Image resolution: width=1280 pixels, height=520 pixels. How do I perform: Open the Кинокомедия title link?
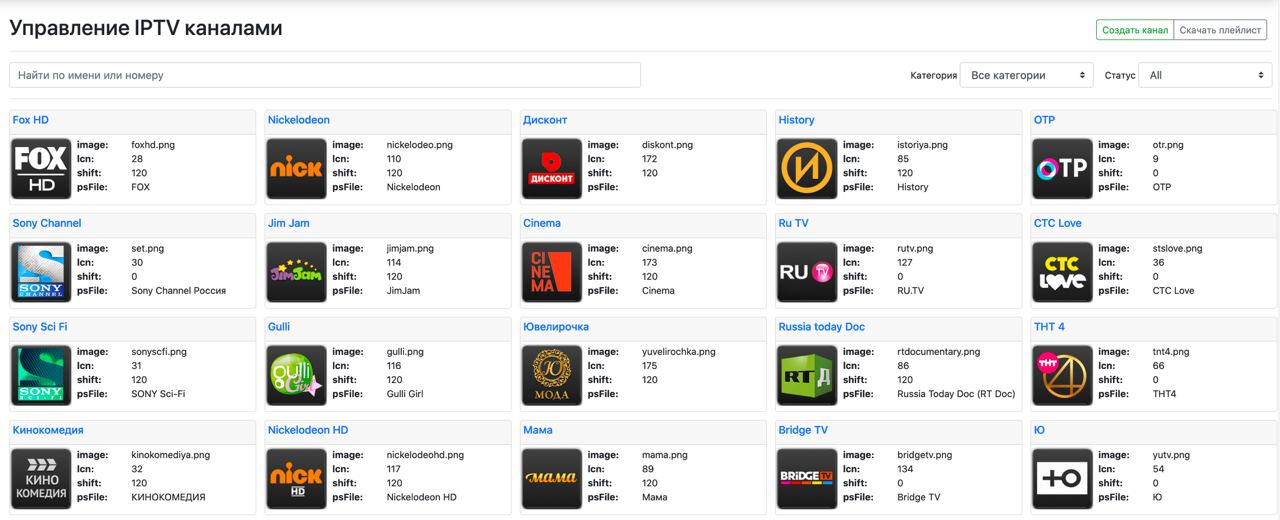click(48, 430)
